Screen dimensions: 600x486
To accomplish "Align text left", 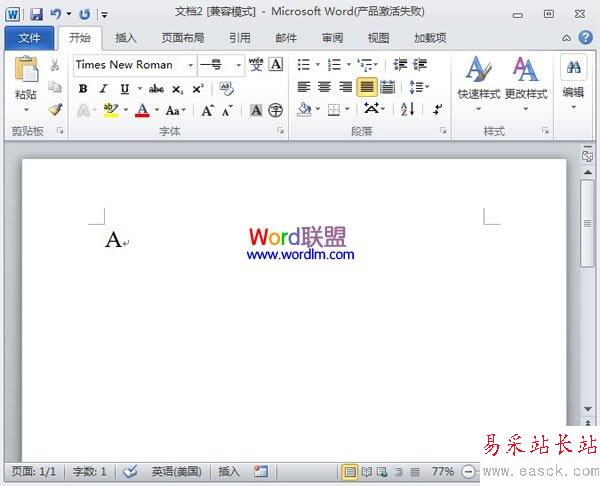I will point(304,87).
